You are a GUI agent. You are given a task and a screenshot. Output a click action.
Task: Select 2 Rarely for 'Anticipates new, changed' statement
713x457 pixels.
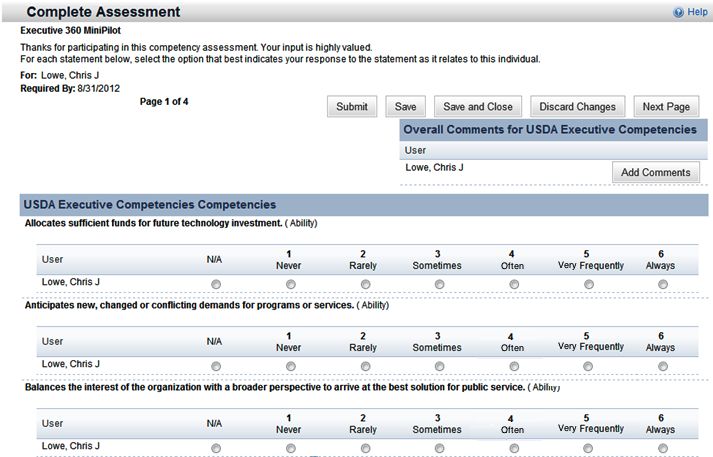pyautogui.click(x=365, y=366)
